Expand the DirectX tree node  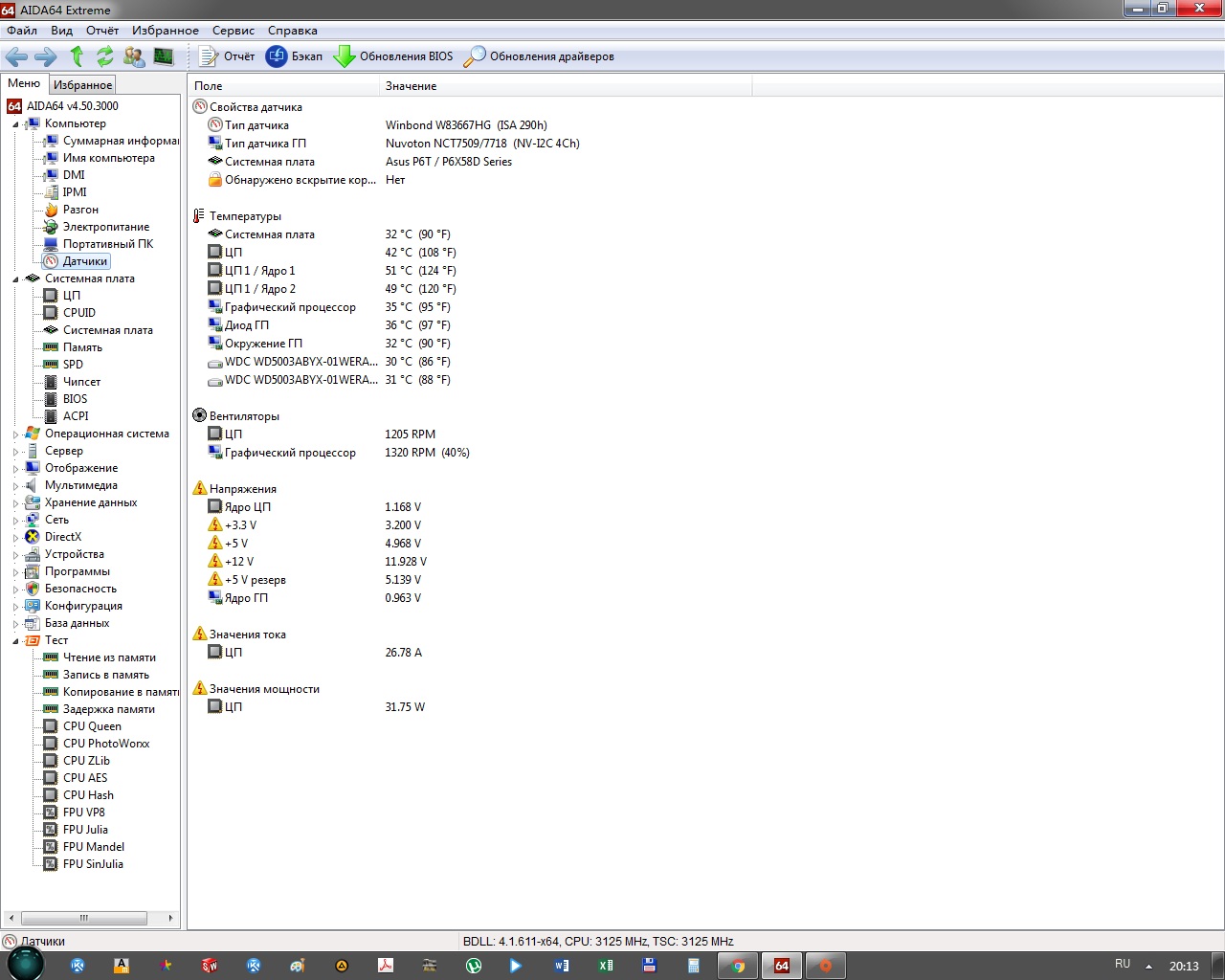click(x=15, y=538)
